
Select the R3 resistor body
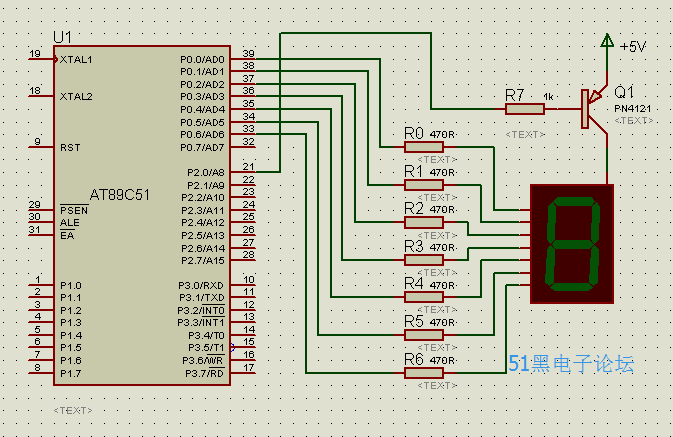[x=424, y=260]
